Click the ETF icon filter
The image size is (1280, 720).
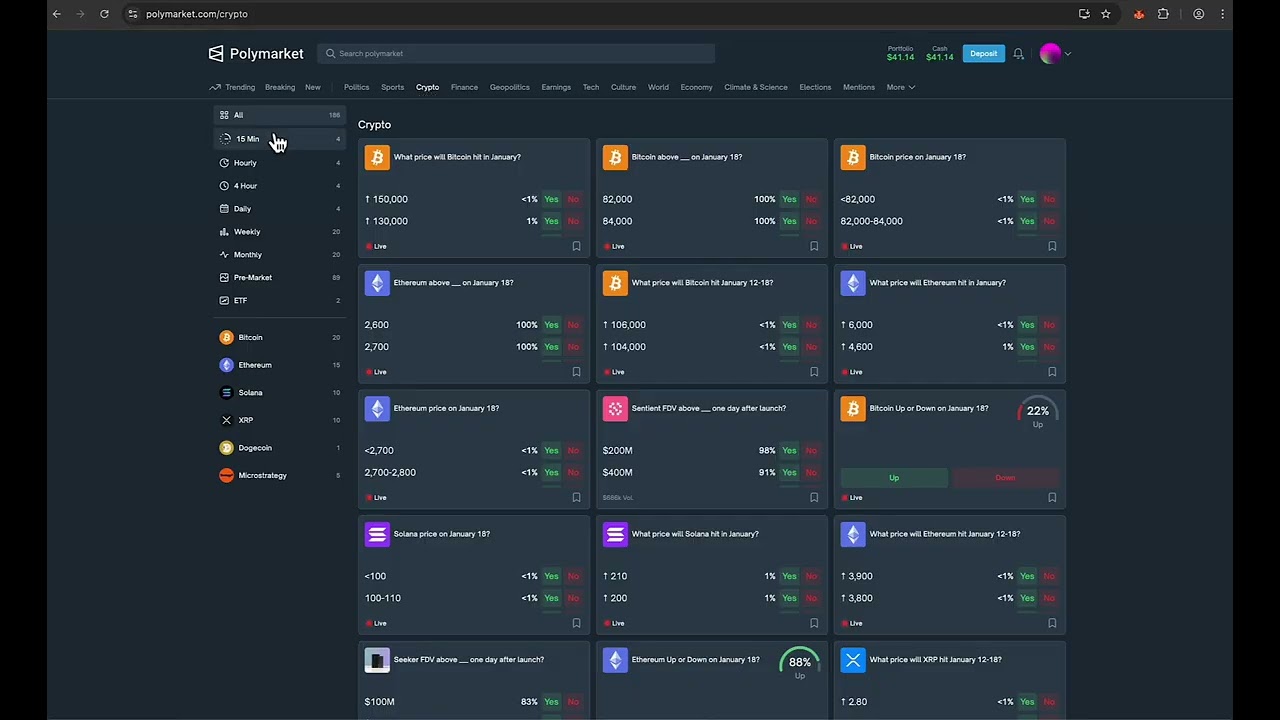224,301
